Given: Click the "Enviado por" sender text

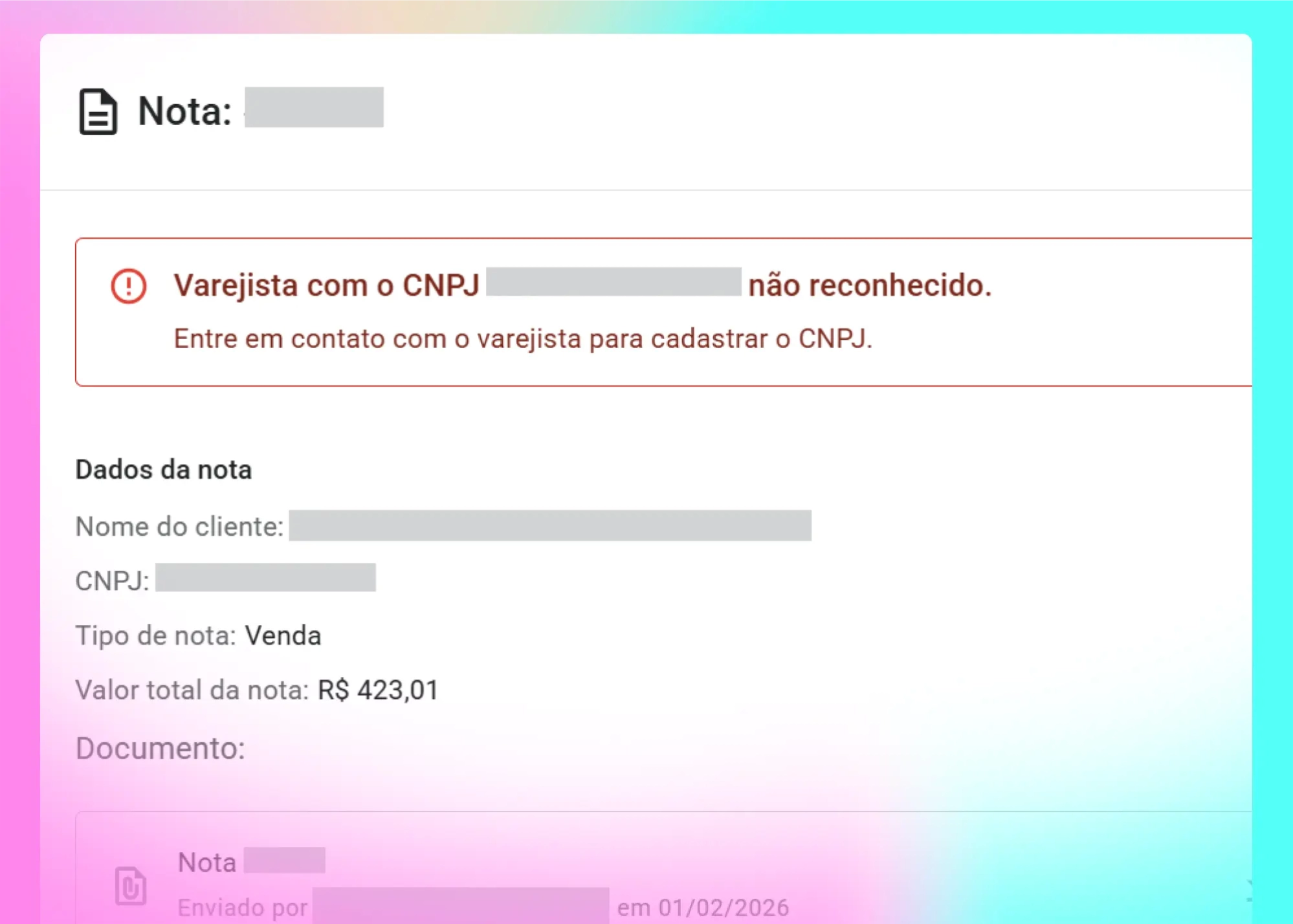Looking at the screenshot, I should click(242, 907).
